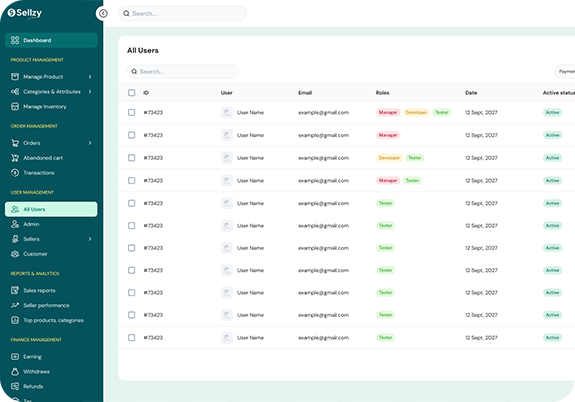Check the first user row checkbox

[132, 113]
